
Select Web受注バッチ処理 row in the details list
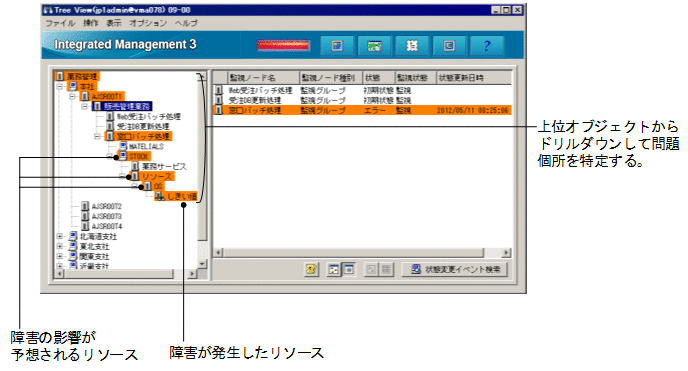point(362,90)
